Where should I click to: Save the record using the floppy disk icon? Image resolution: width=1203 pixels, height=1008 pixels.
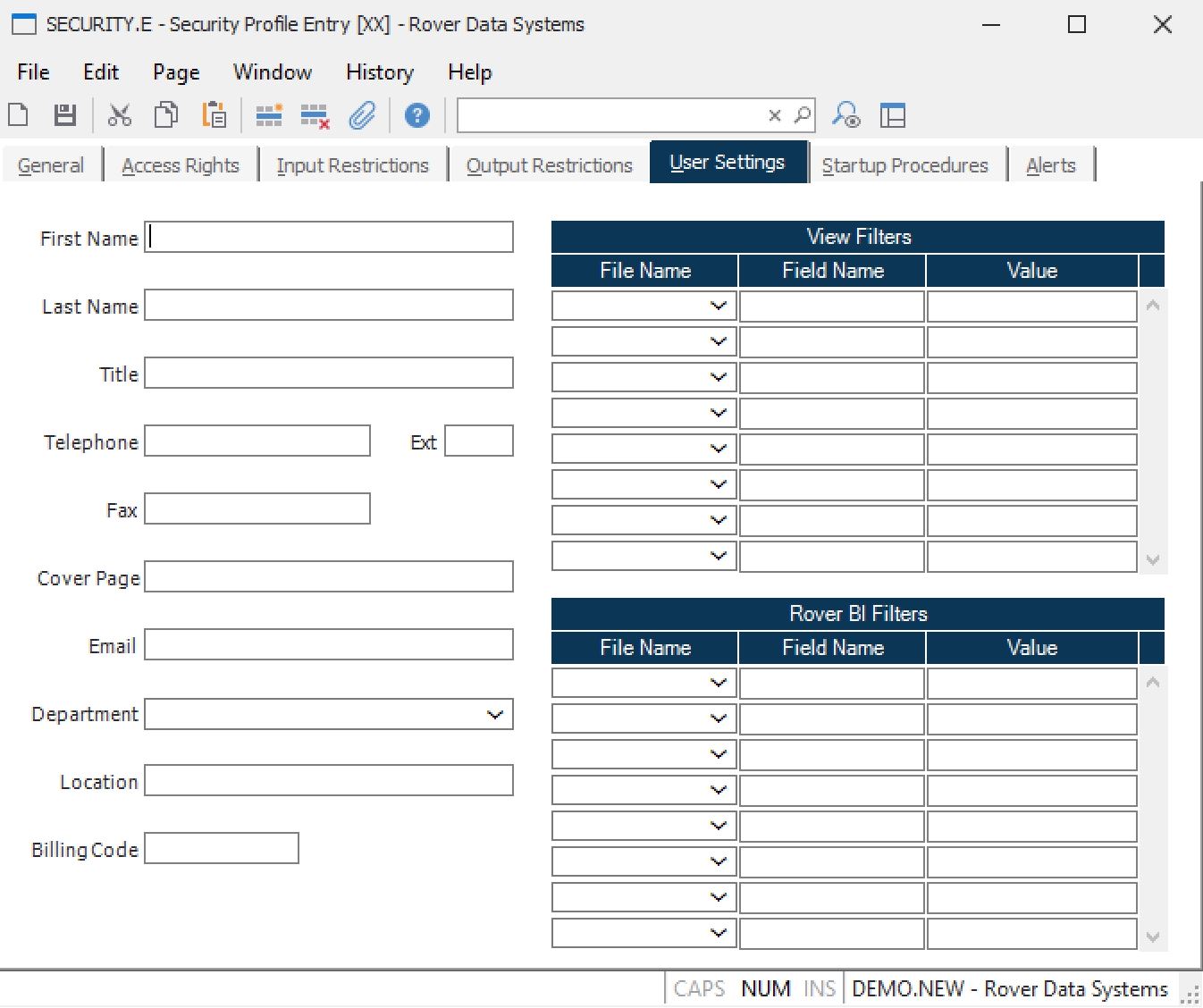coord(65,115)
